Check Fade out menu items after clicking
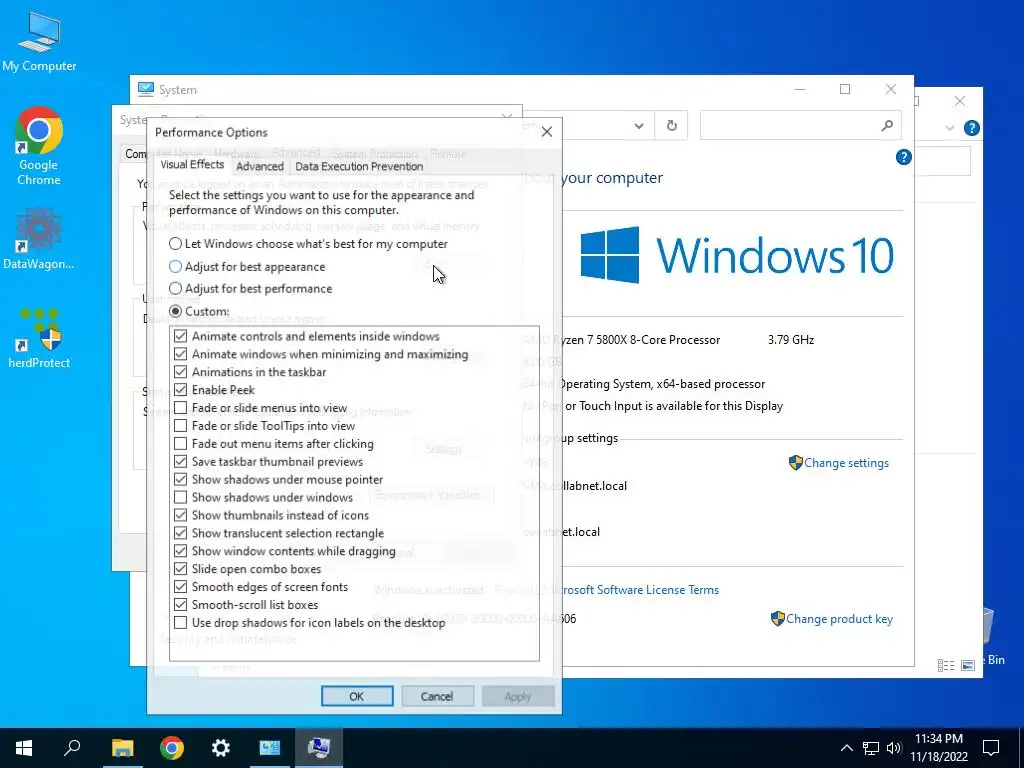This screenshot has height=768, width=1024. 181,443
